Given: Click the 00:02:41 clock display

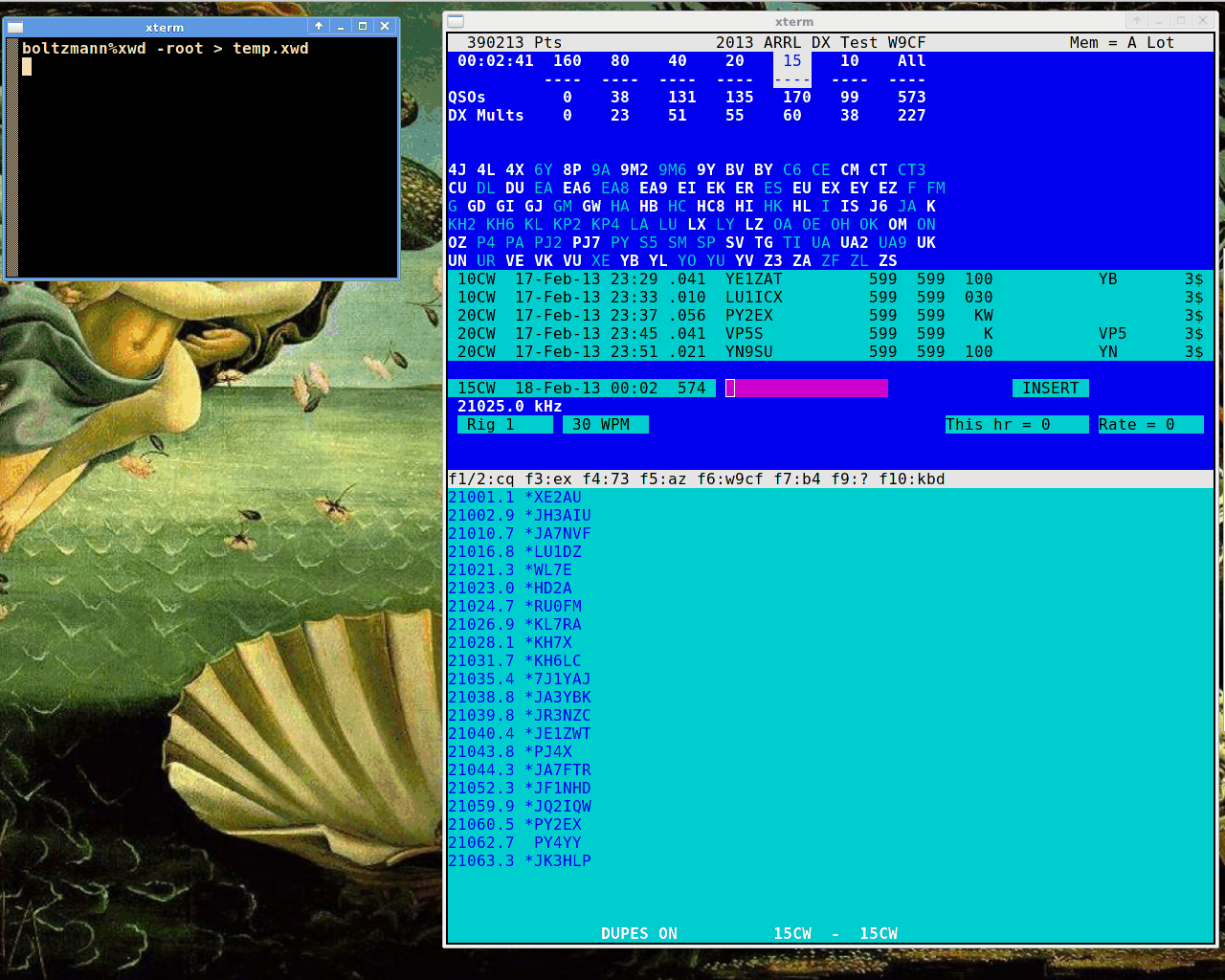Looking at the screenshot, I should point(496,61).
